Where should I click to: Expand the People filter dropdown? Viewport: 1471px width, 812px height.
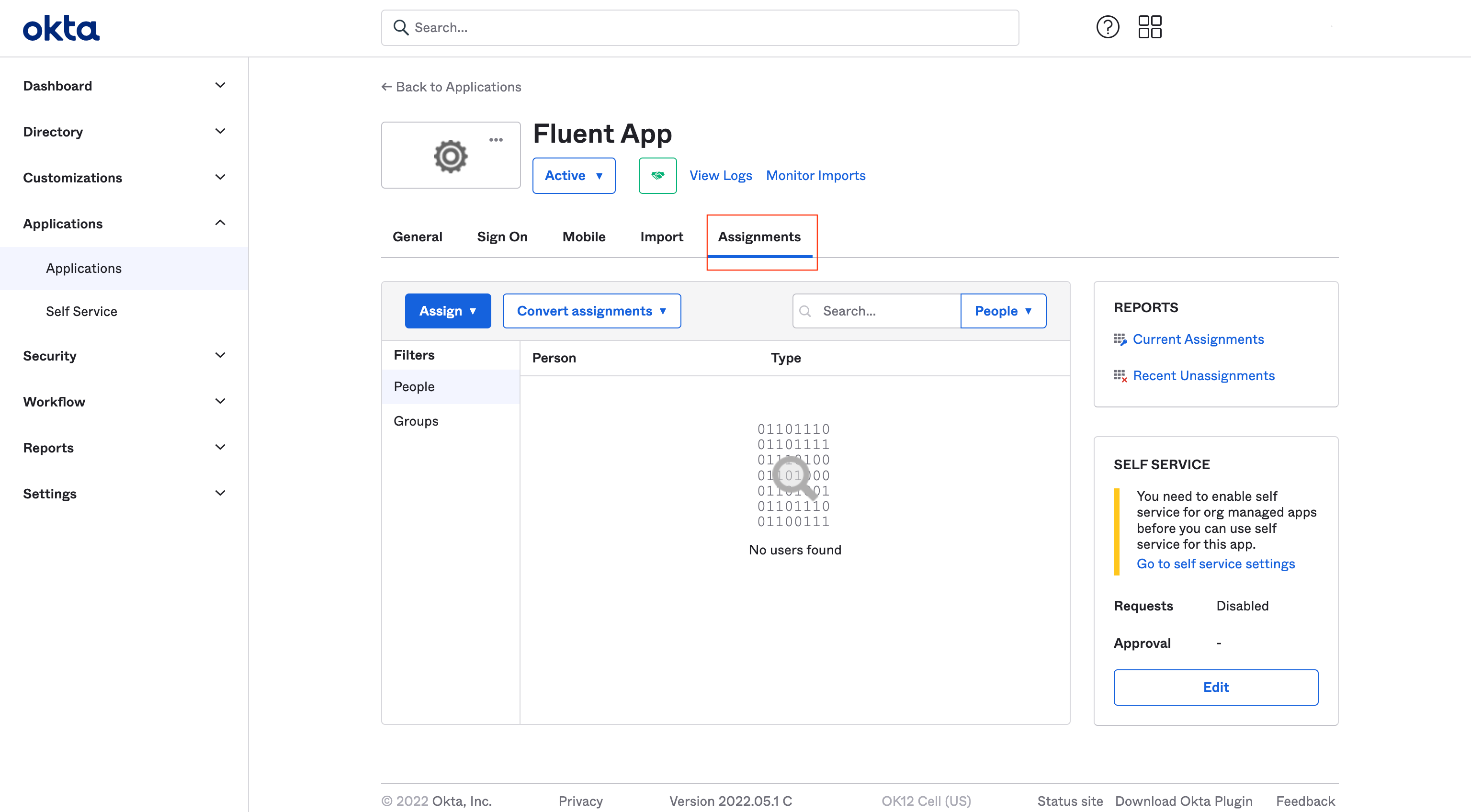tap(1004, 310)
